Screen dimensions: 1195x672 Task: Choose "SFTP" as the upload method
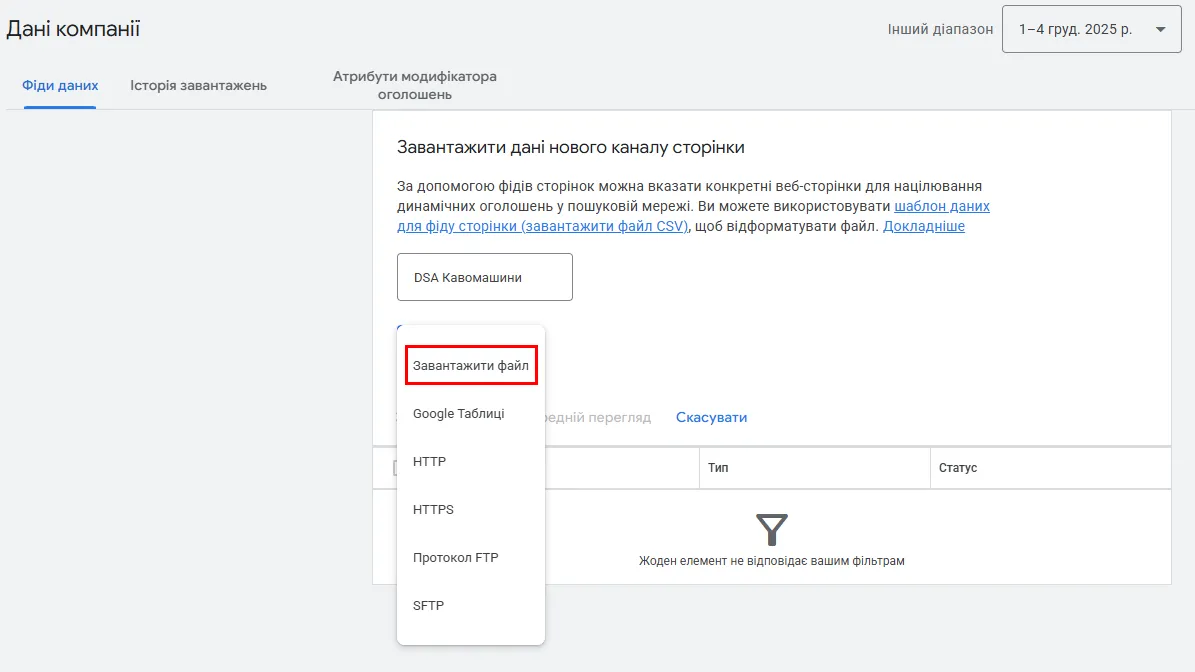[x=427, y=605]
